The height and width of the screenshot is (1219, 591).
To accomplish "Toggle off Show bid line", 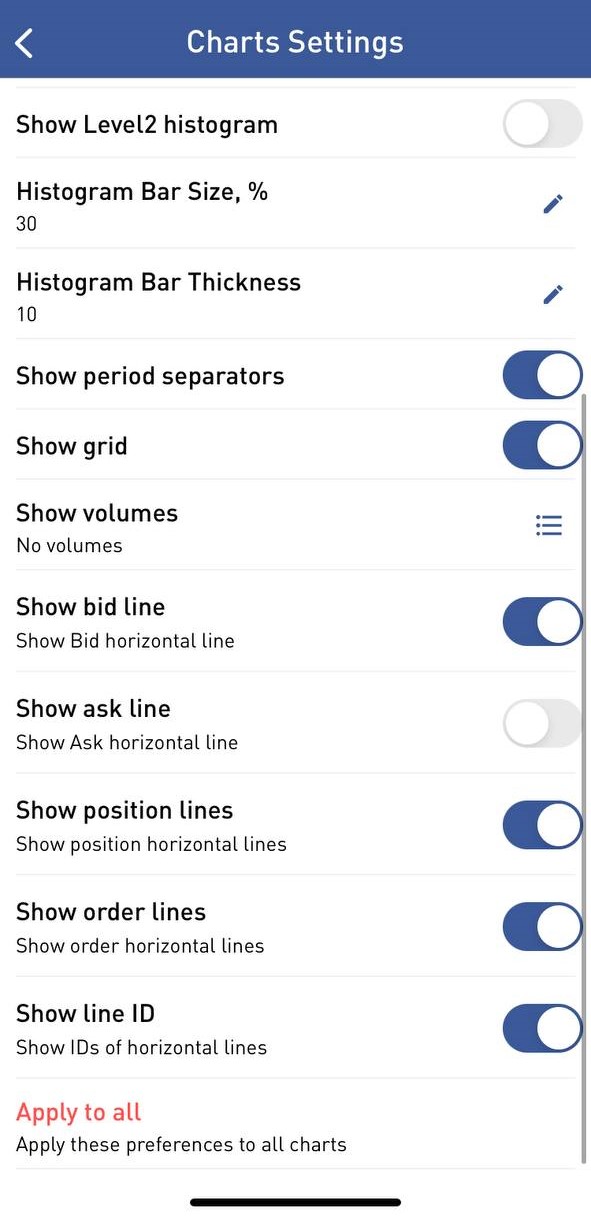I will [542, 621].
